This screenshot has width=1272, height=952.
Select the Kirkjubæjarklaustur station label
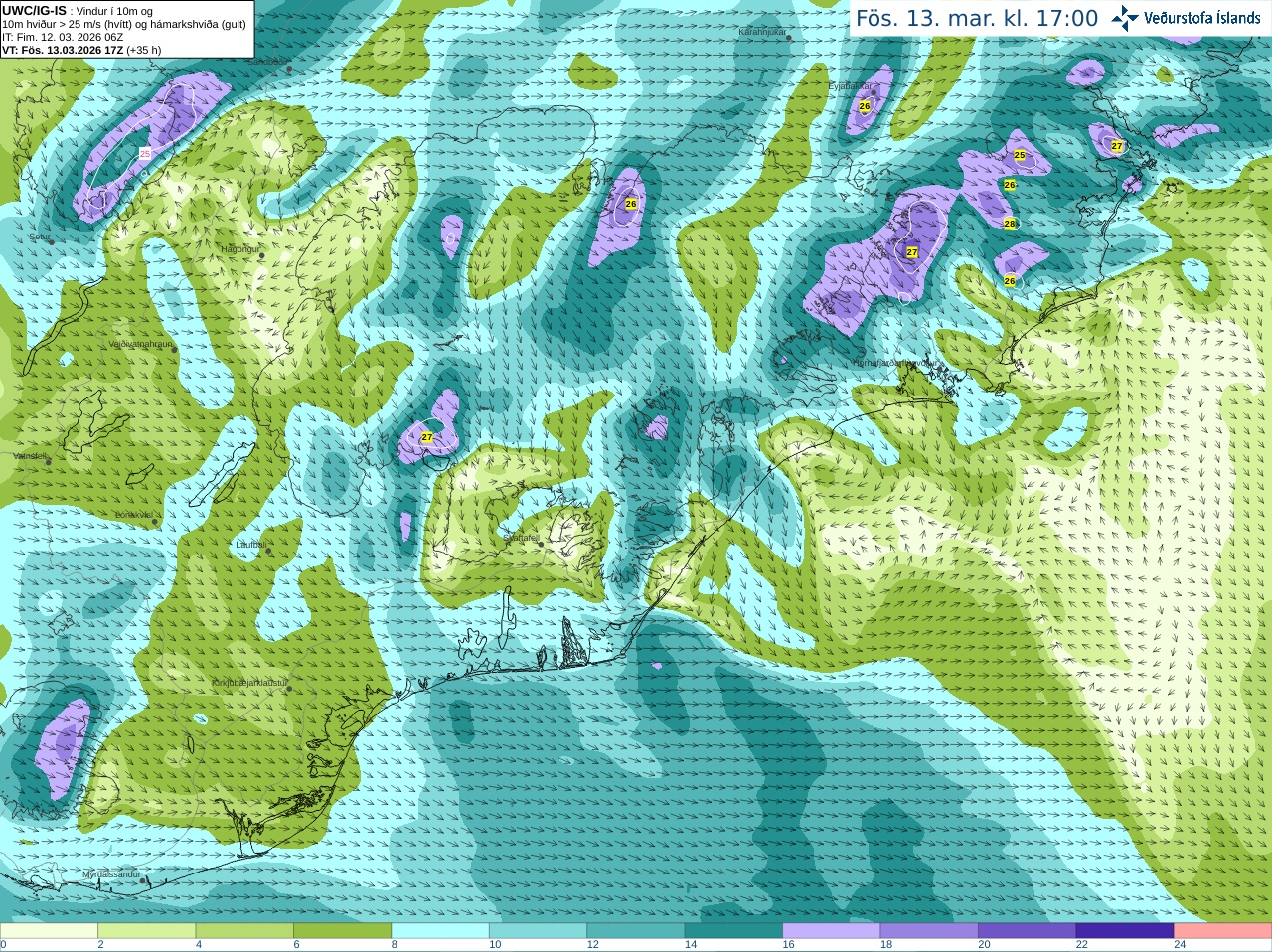coord(249,683)
